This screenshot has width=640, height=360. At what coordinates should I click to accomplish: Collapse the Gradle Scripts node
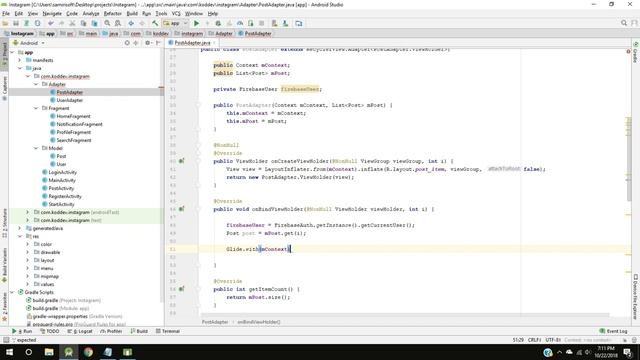(12, 292)
